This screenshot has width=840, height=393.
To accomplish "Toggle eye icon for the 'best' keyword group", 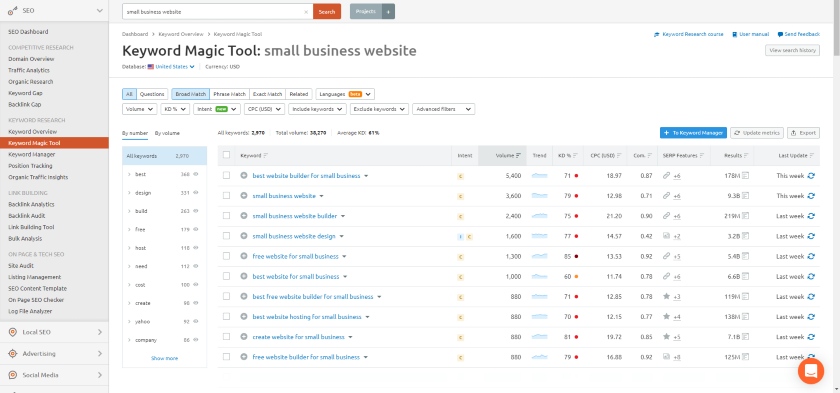I will [196, 174].
